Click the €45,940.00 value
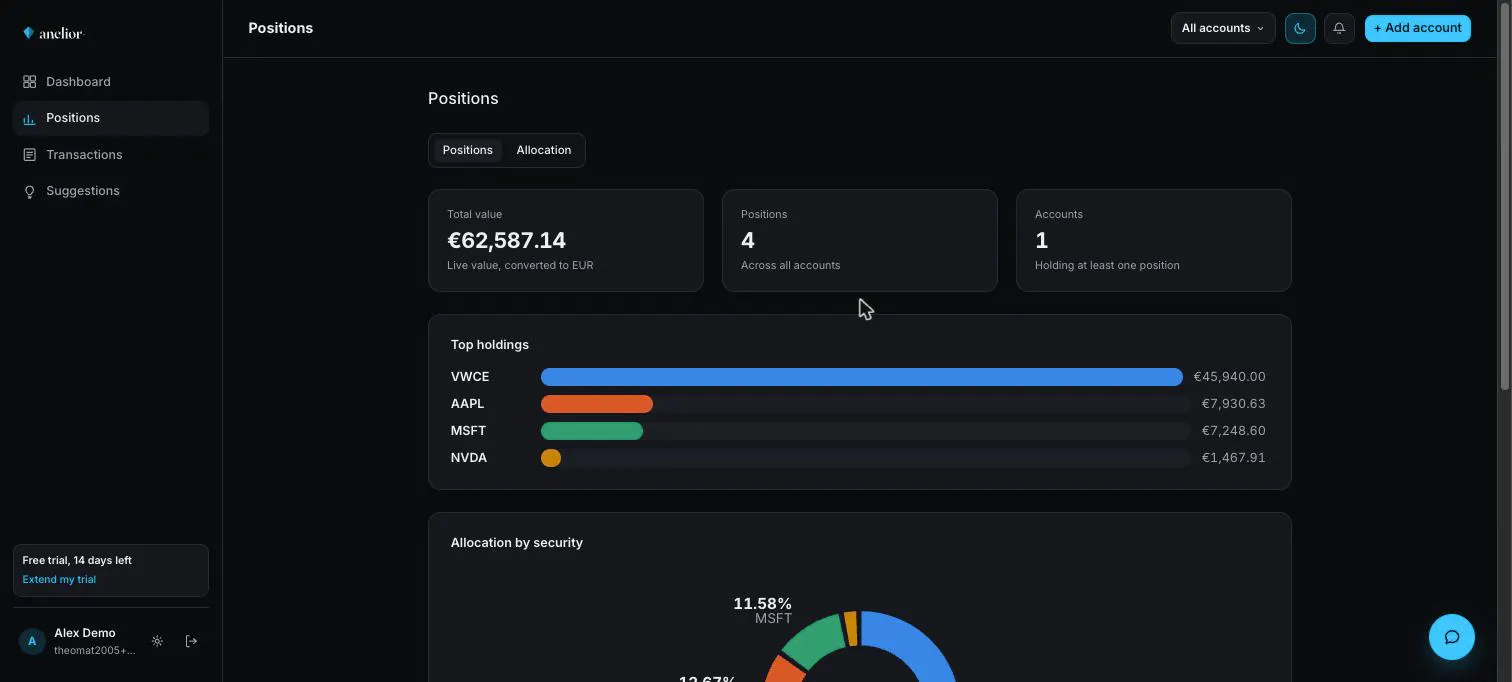The image size is (1512, 682). [1229, 377]
